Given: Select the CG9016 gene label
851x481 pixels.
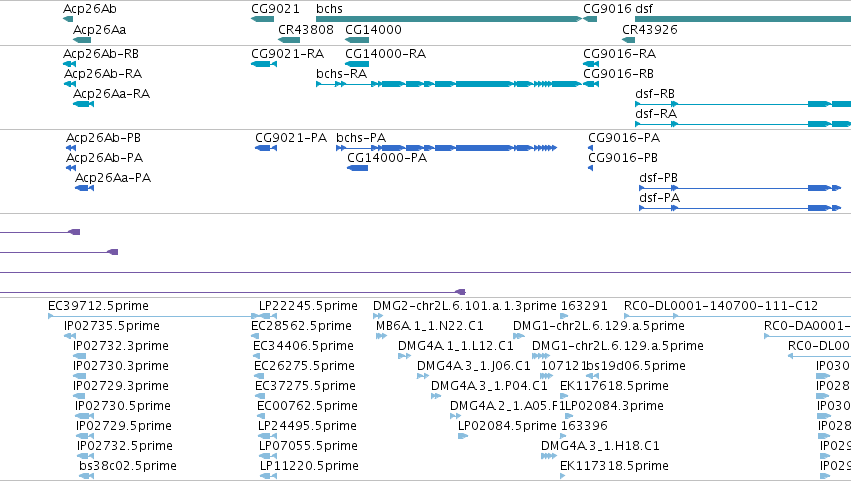Looking at the screenshot, I should (607, 9).
